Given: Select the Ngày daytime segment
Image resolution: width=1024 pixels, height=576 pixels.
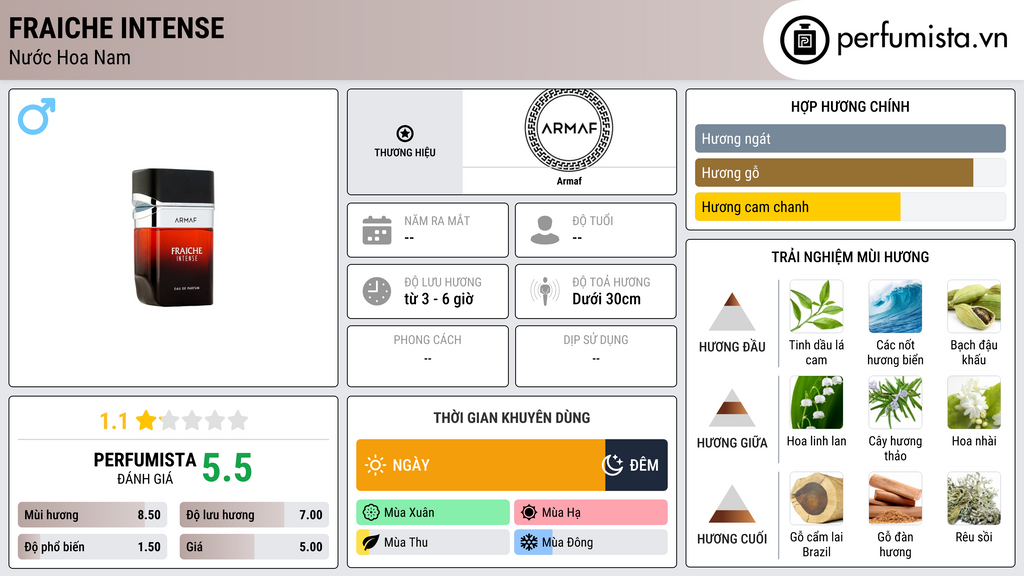Looking at the screenshot, I should coord(480,465).
